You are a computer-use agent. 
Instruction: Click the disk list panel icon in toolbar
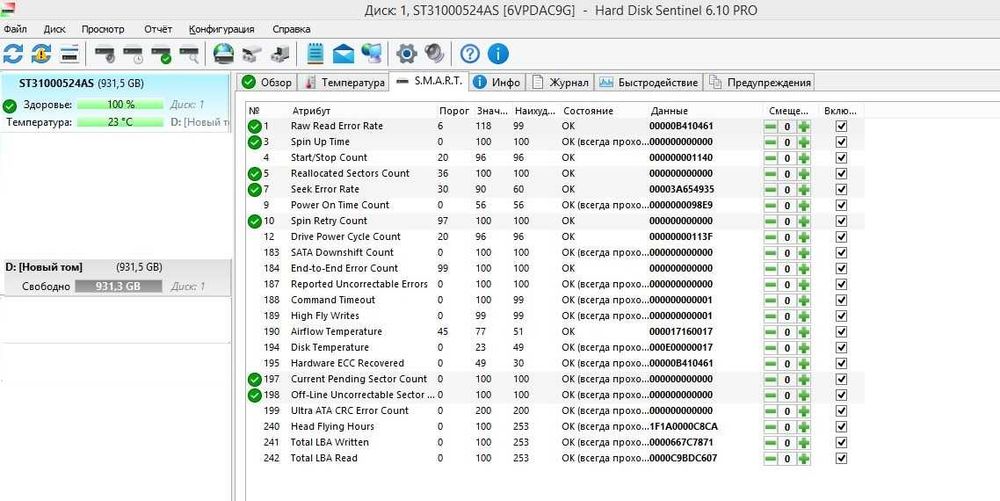(x=70, y=54)
